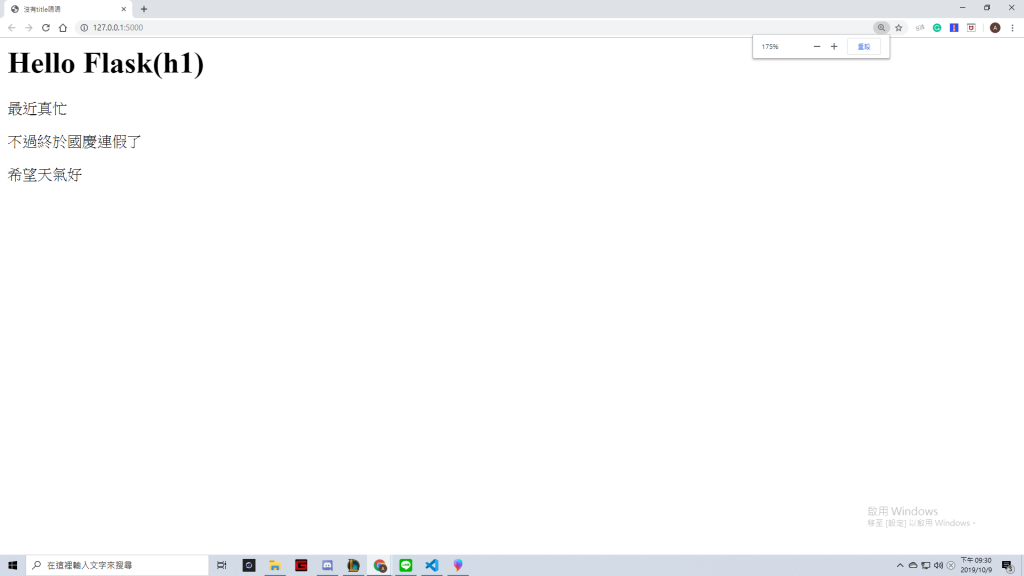Click the zoom magnifier icon in address bar
The width and height of the screenshot is (1024, 576).
tap(882, 27)
